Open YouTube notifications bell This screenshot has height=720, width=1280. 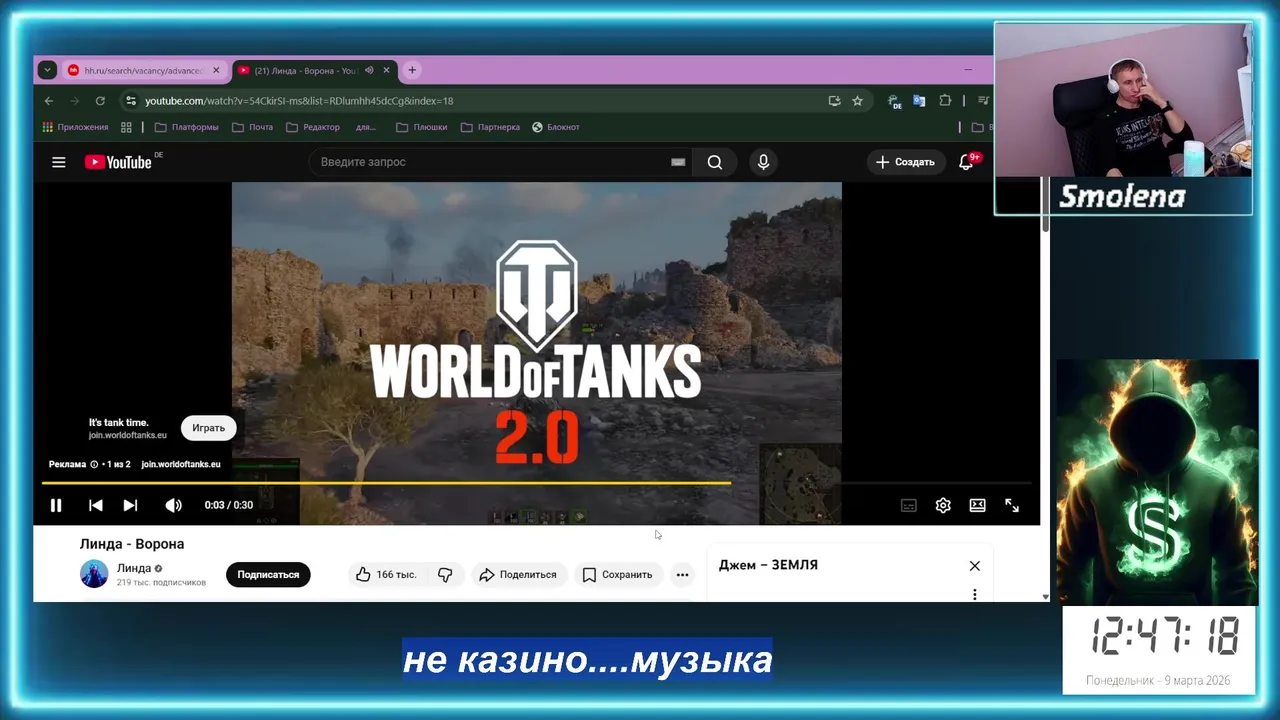[966, 162]
